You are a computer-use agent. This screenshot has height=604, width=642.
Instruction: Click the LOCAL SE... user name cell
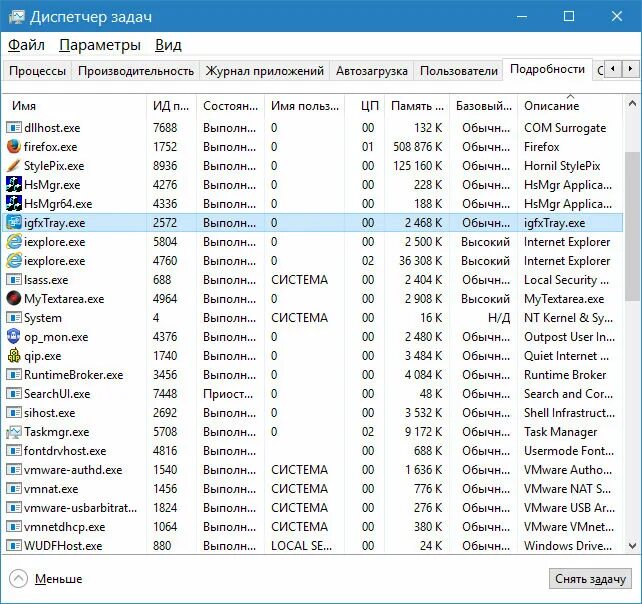(301, 546)
